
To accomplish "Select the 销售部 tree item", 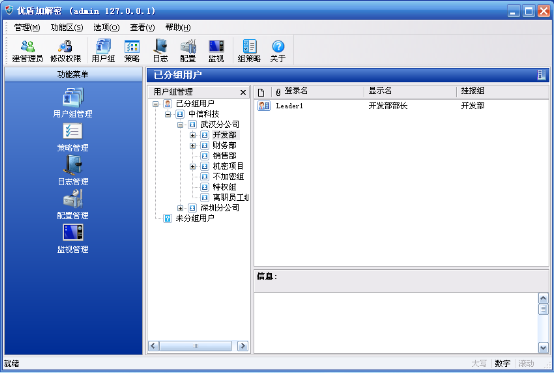I will click(224, 156).
